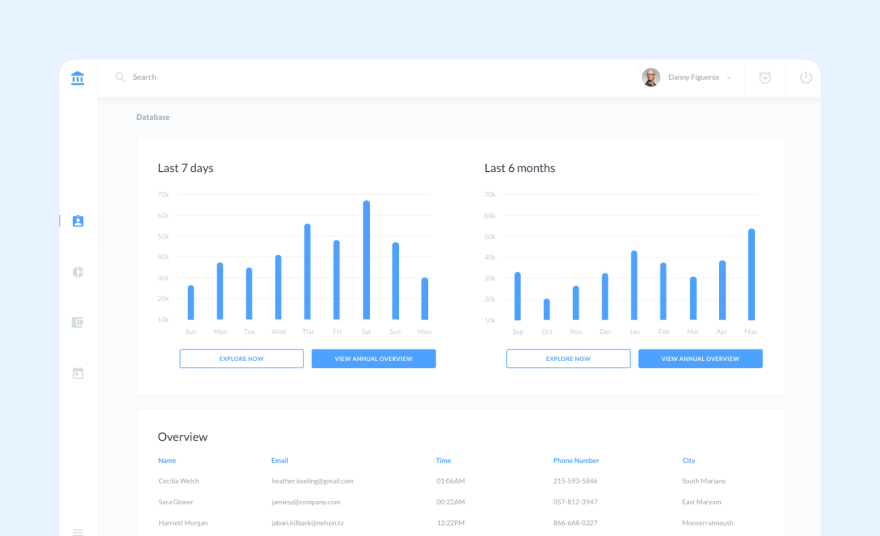Open the wallet sidebar icon
880x536 pixels.
(x=78, y=322)
